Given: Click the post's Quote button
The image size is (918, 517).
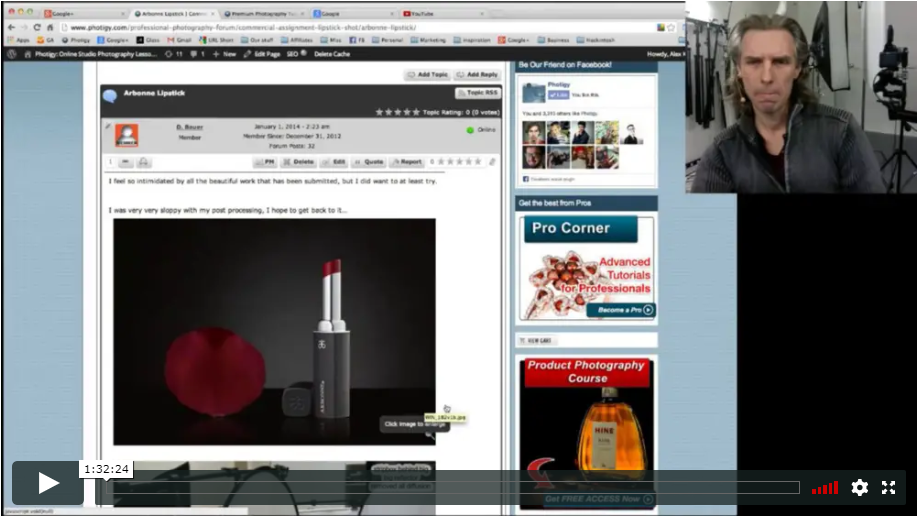Looking at the screenshot, I should tap(369, 162).
